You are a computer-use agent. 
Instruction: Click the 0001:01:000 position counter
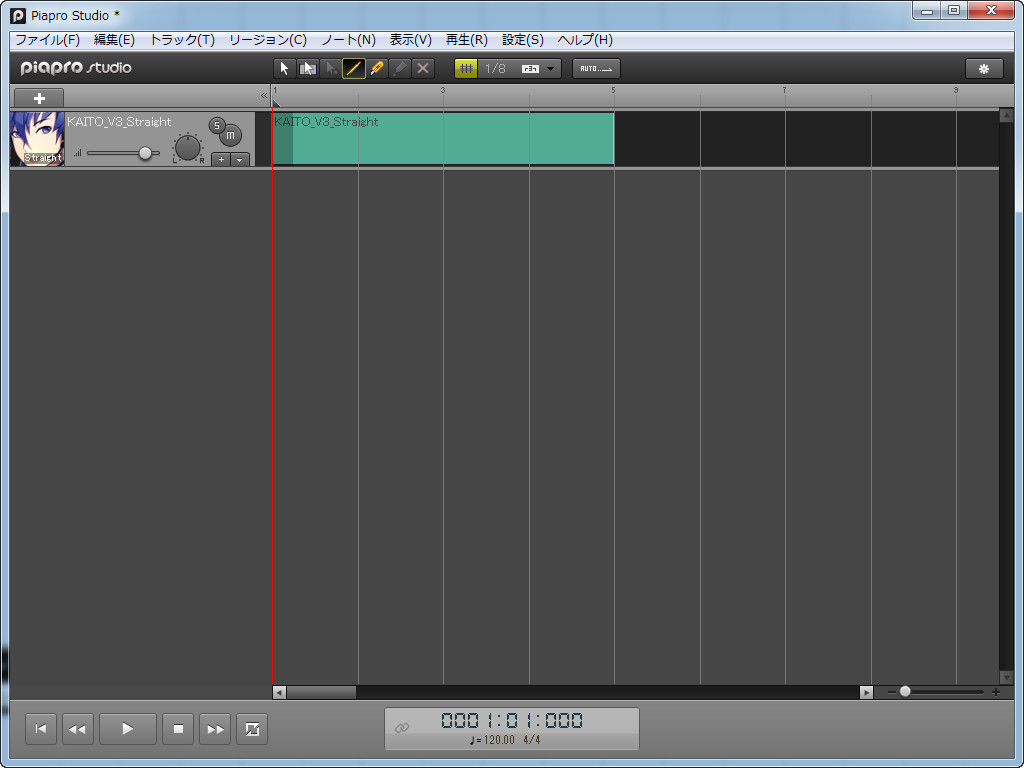512,721
